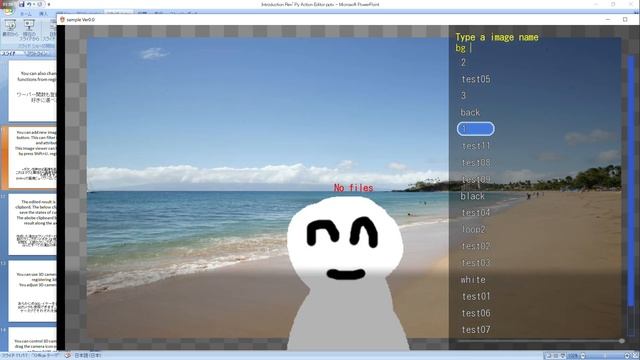This screenshot has width=640, height=360.
Task: Click fit slide to window icon in status bar
Action: tap(635, 356)
